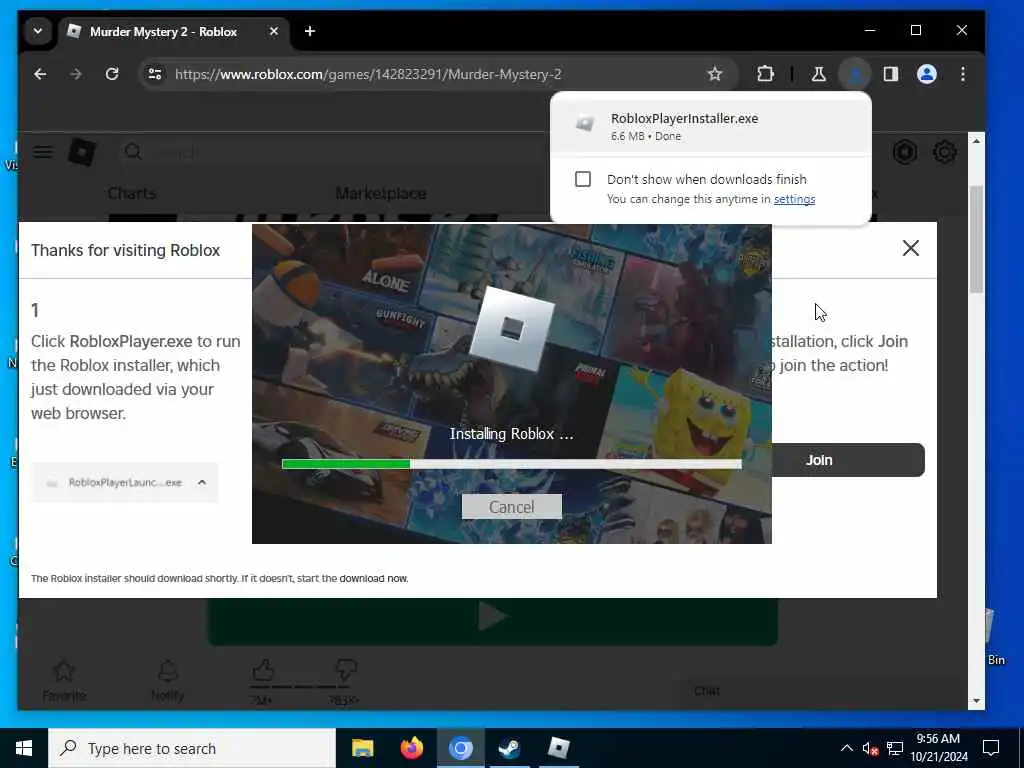Expand the RobloxPlayerLauncher.exe download chevron

point(202,483)
